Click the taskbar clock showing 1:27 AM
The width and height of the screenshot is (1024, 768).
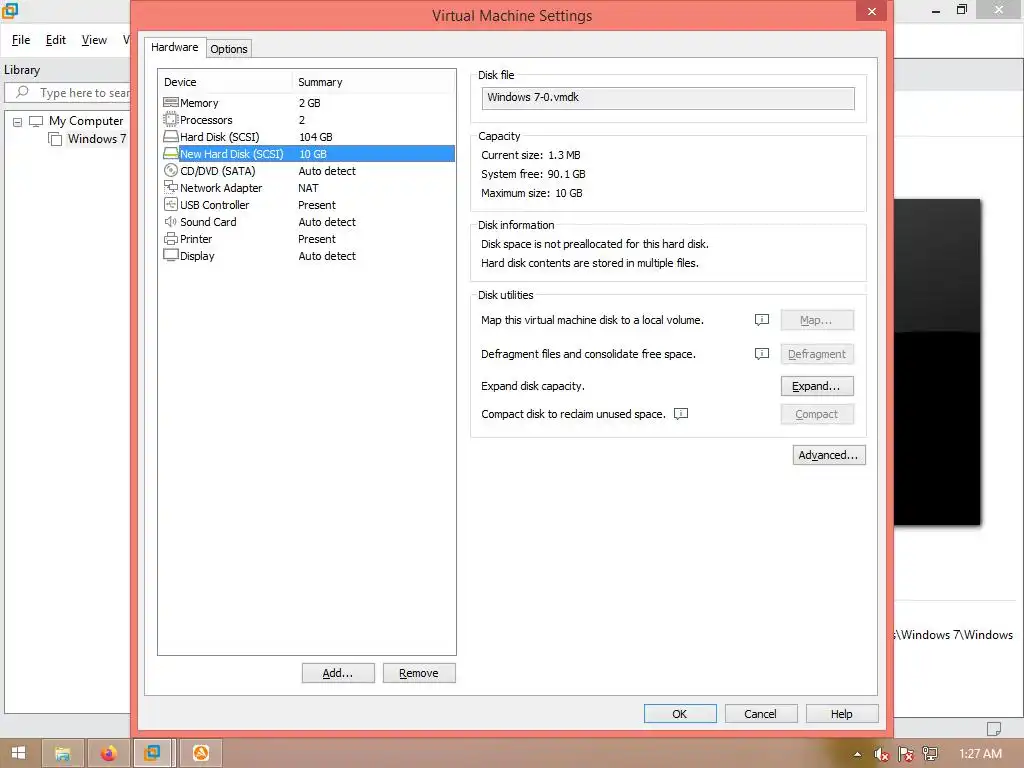pos(980,754)
